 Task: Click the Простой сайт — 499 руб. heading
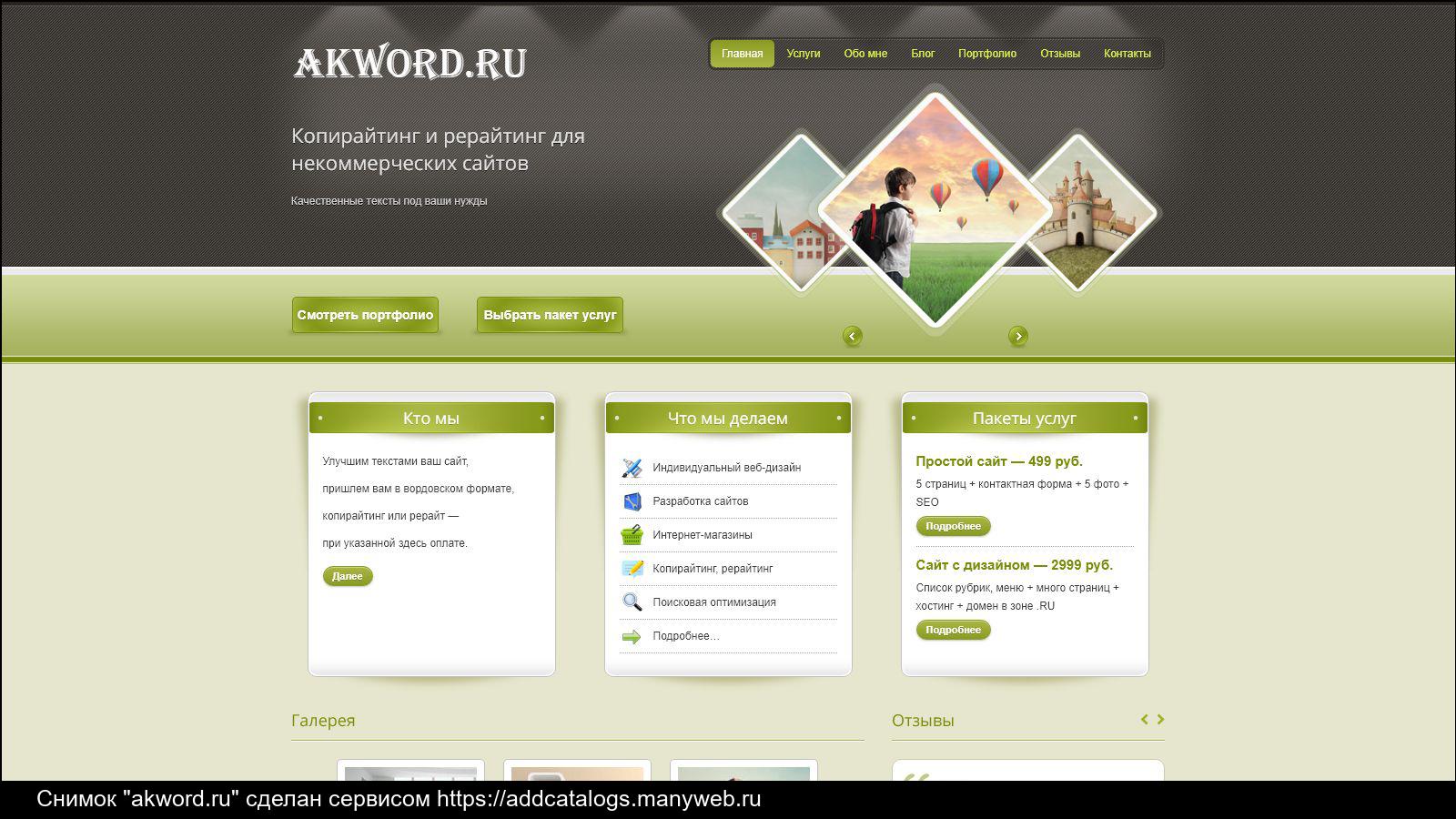(999, 461)
